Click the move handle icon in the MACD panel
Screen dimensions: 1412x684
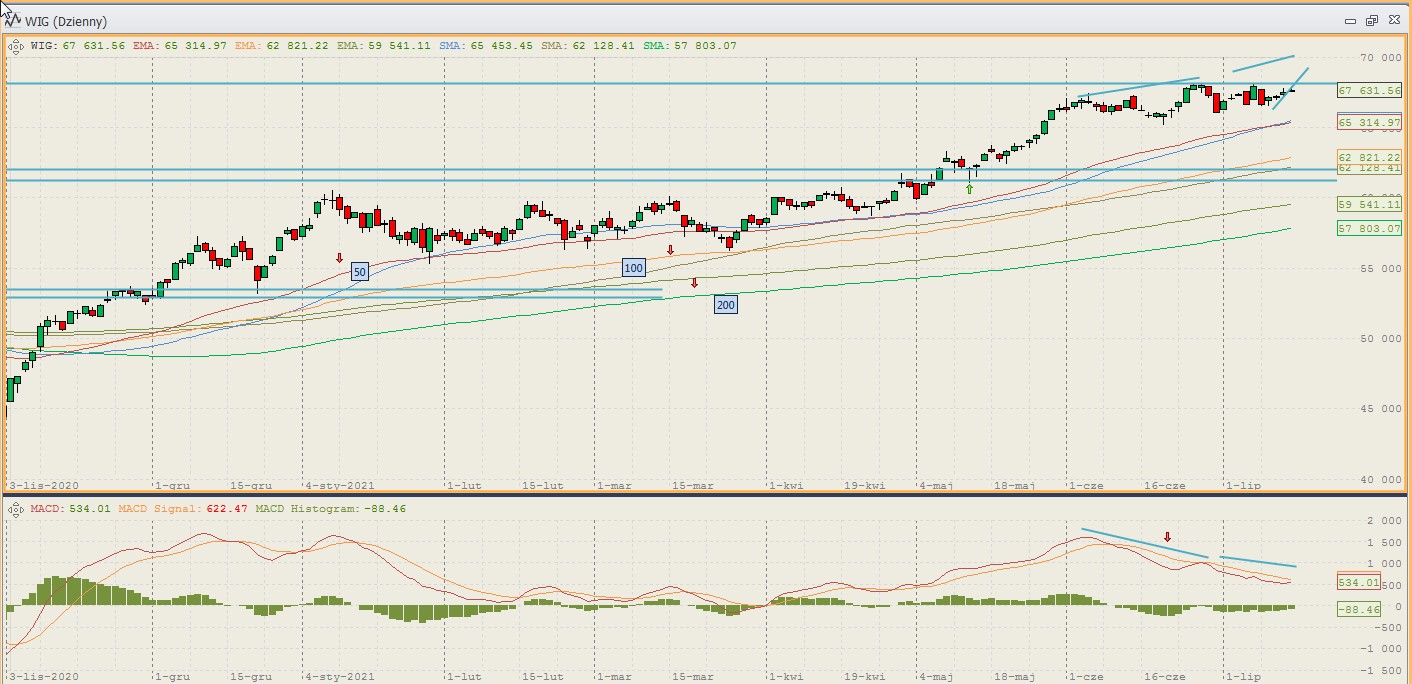pos(16,509)
